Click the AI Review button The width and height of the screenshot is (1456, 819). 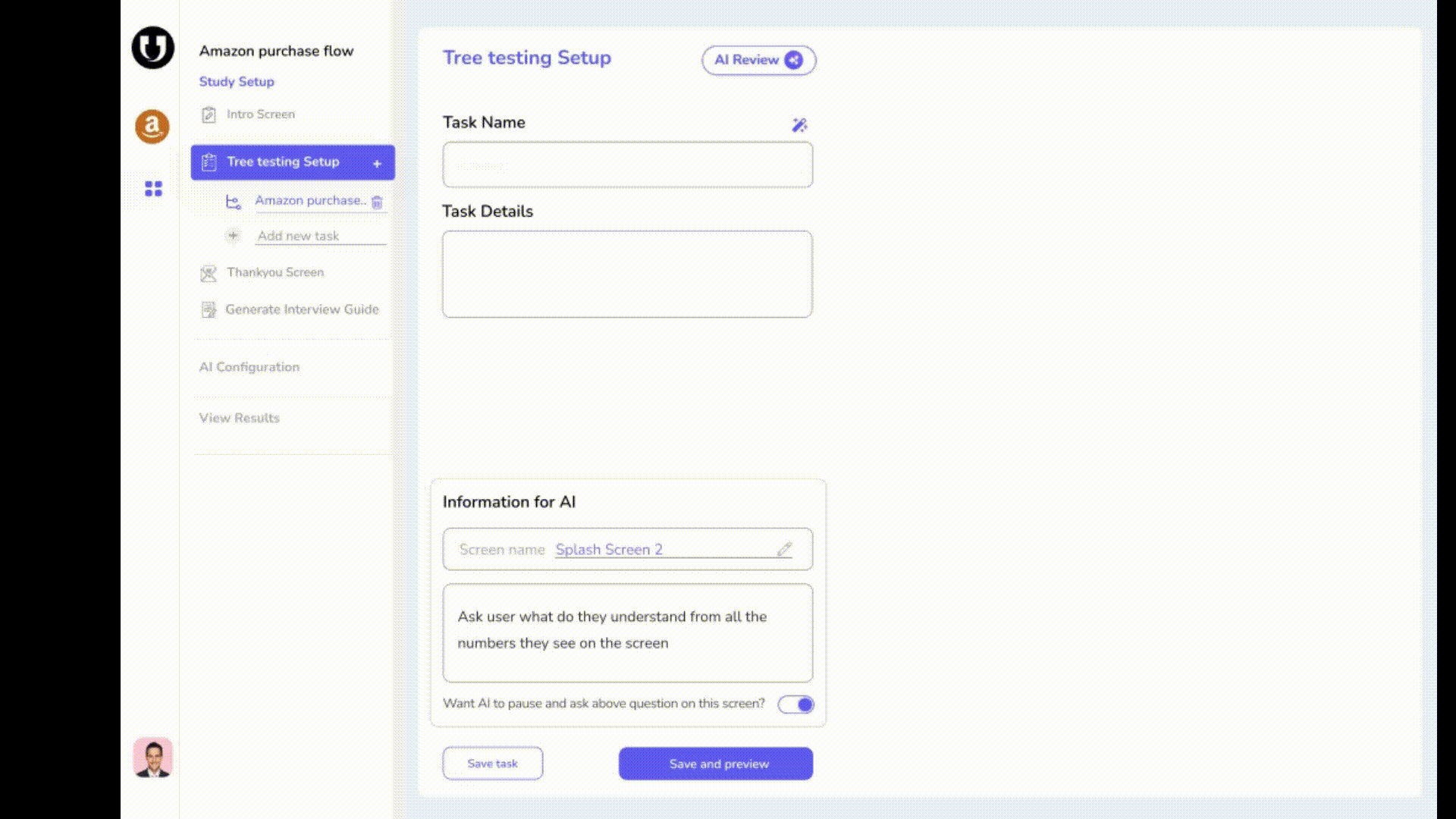(758, 60)
